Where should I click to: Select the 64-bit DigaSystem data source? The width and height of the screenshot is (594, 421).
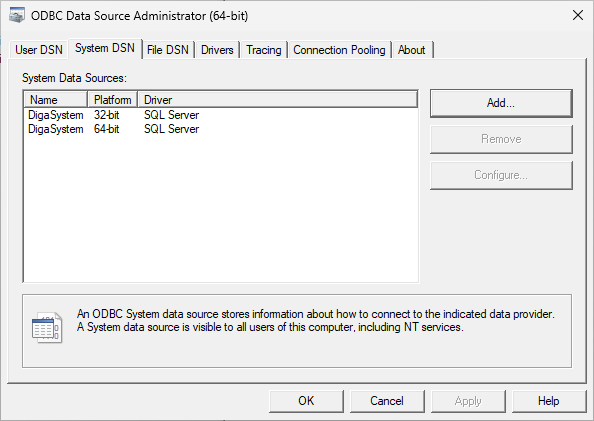tap(114, 129)
